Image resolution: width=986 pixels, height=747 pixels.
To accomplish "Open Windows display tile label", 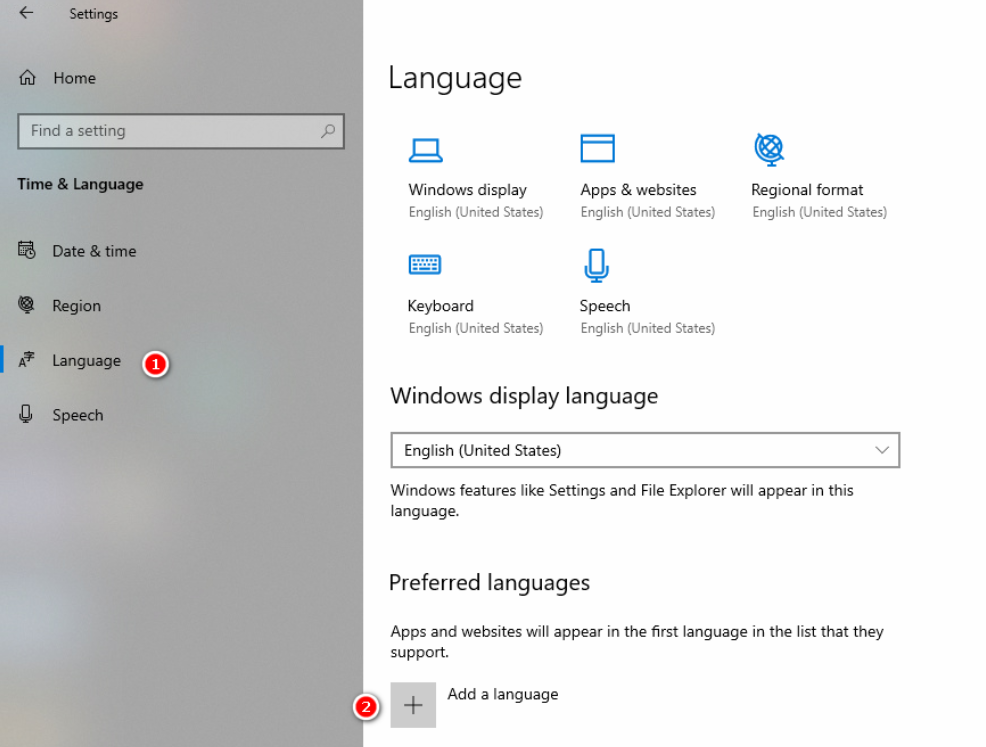I will [x=467, y=189].
